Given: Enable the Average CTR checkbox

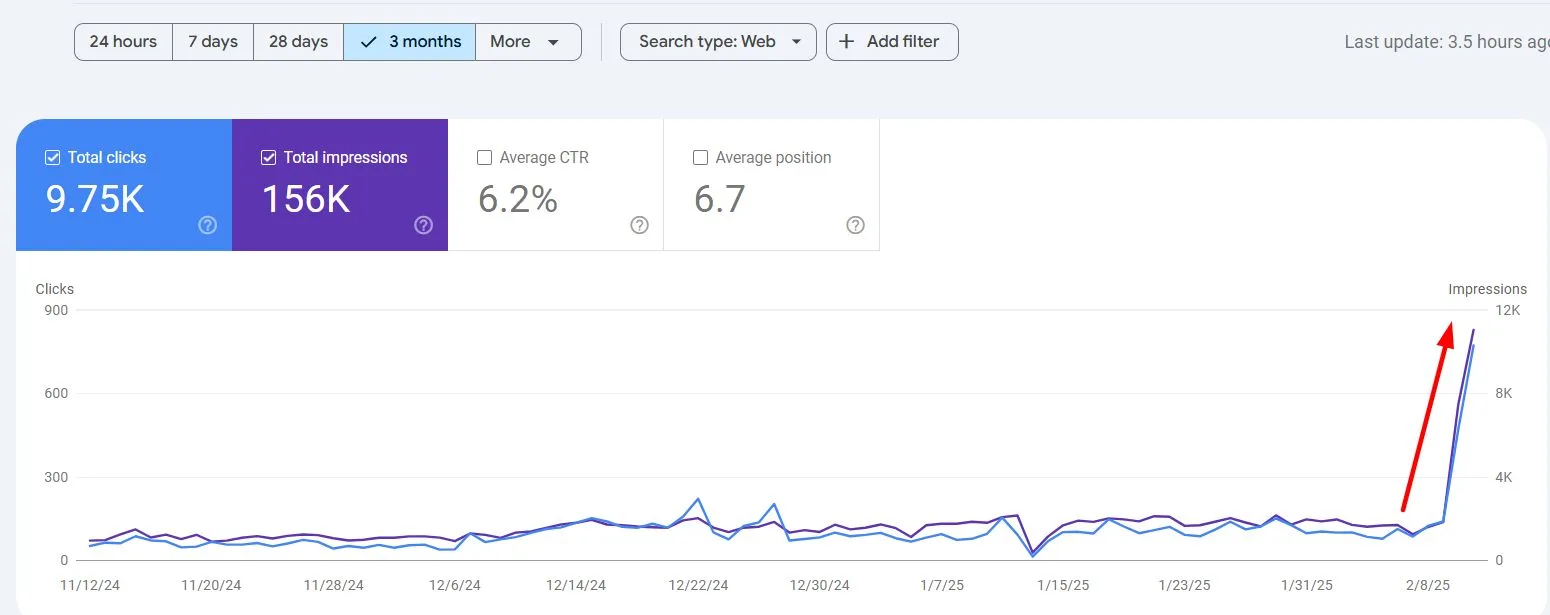Looking at the screenshot, I should [x=484, y=157].
